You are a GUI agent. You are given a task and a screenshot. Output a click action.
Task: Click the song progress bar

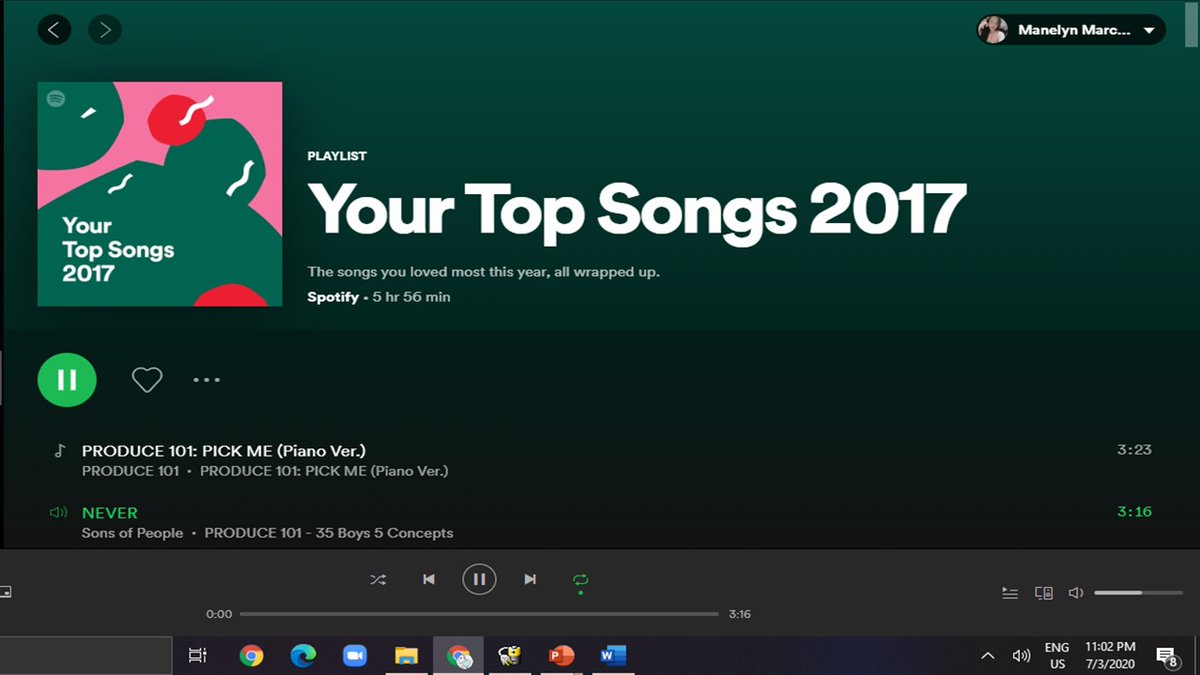[479, 614]
